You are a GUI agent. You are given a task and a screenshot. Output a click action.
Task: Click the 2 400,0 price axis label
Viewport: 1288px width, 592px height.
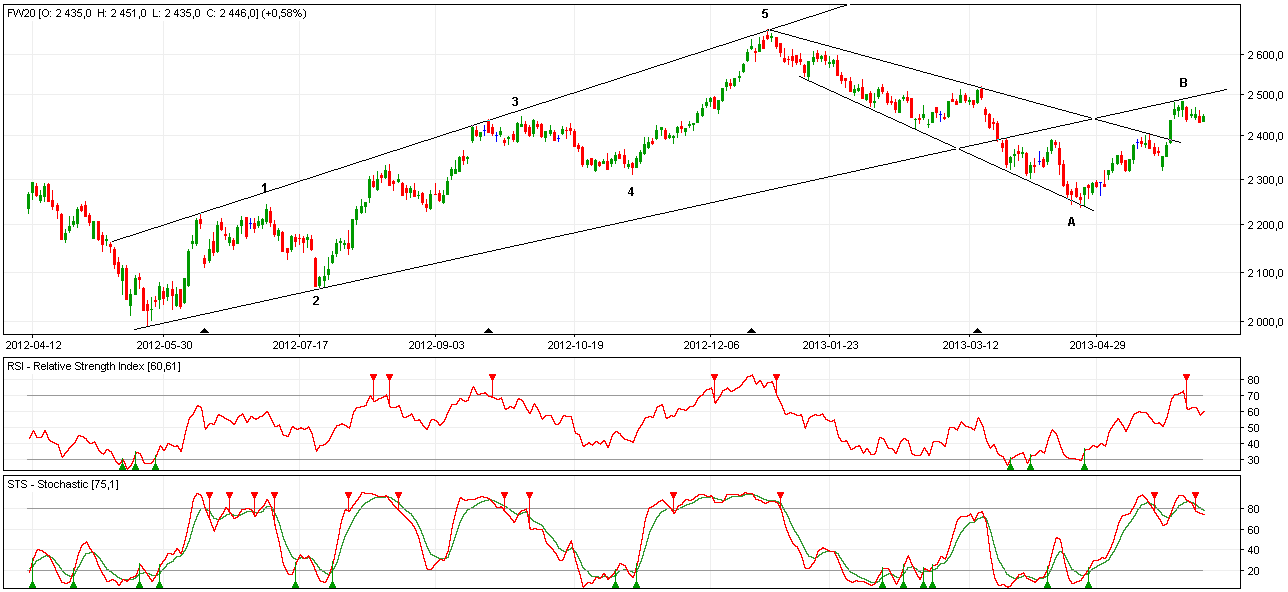click(x=1265, y=135)
